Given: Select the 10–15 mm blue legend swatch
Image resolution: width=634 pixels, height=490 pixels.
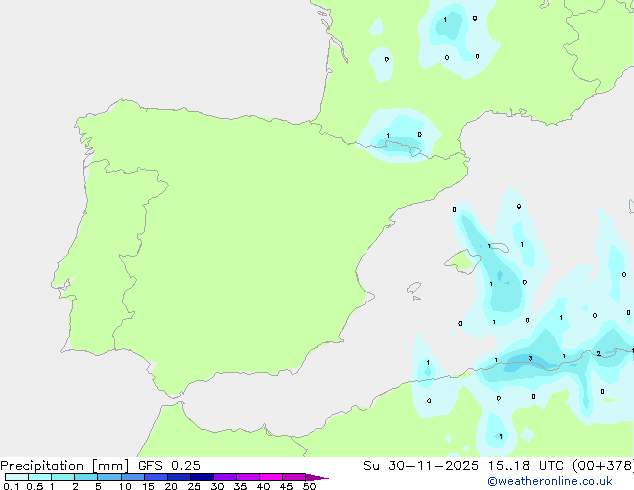Looking at the screenshot, I should tap(133, 477).
